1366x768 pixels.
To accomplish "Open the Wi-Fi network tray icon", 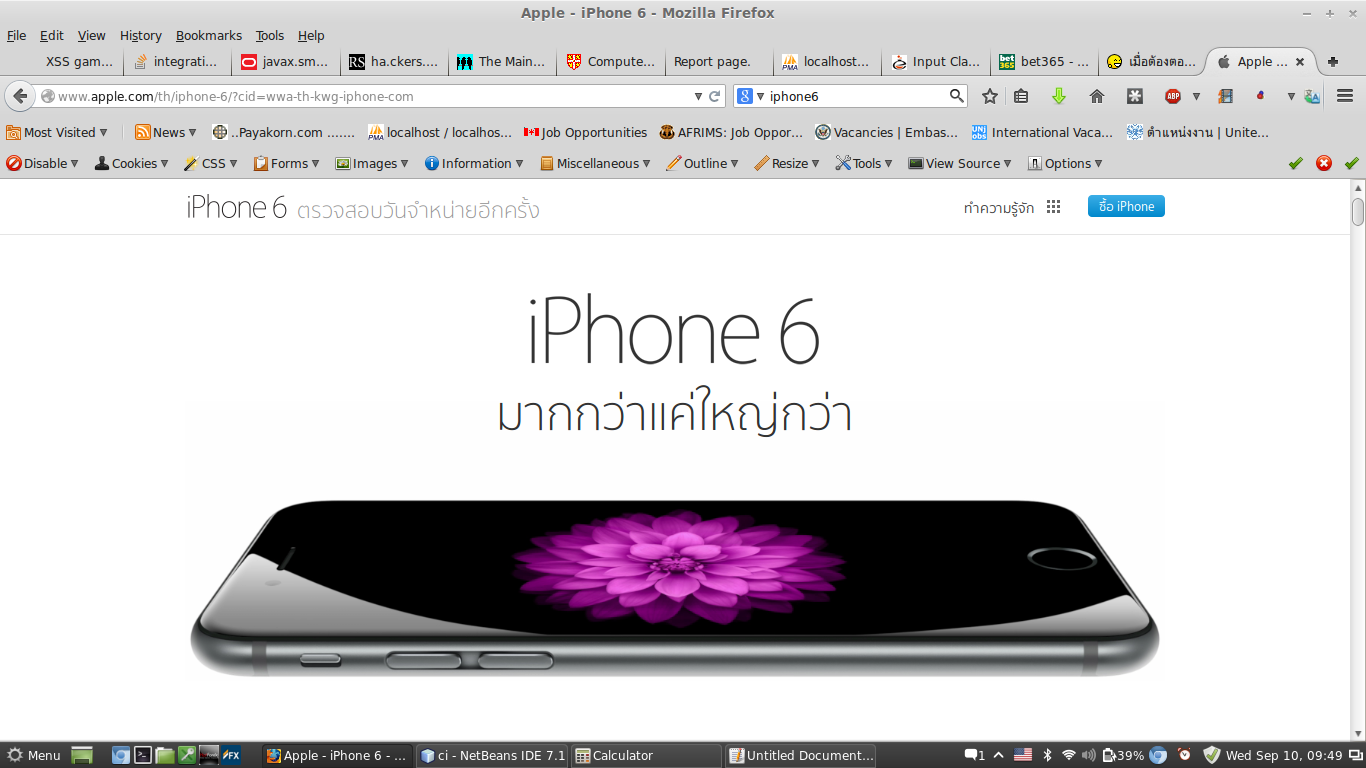I will click(x=1069, y=755).
